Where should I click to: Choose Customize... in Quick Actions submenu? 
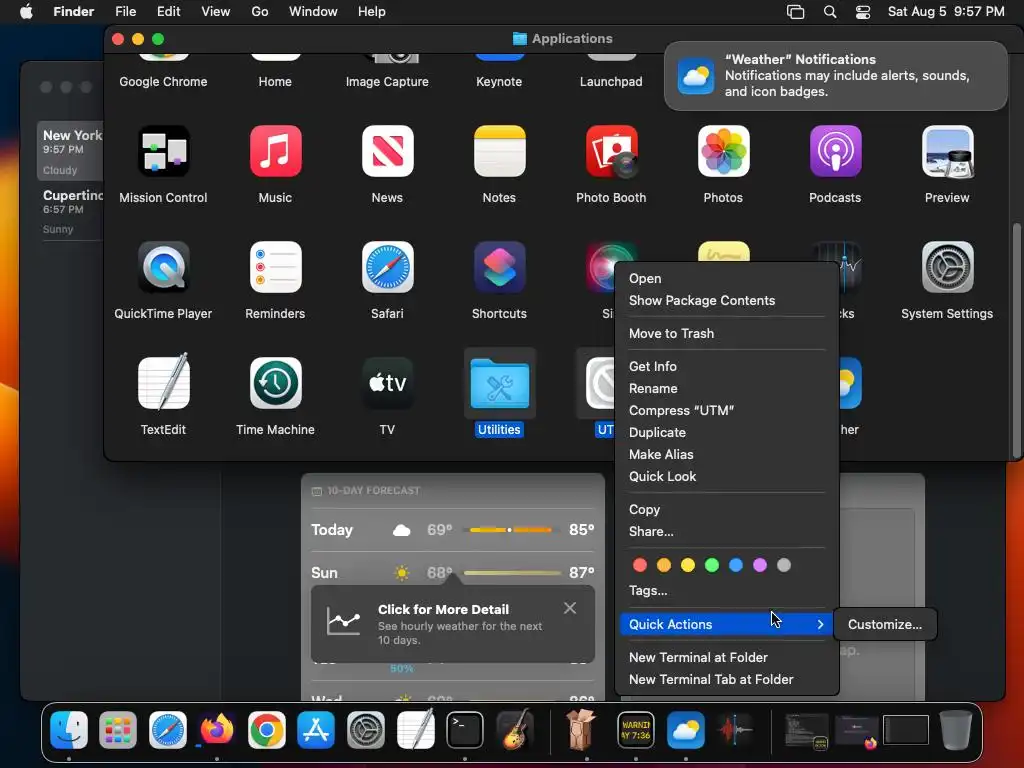tap(885, 624)
